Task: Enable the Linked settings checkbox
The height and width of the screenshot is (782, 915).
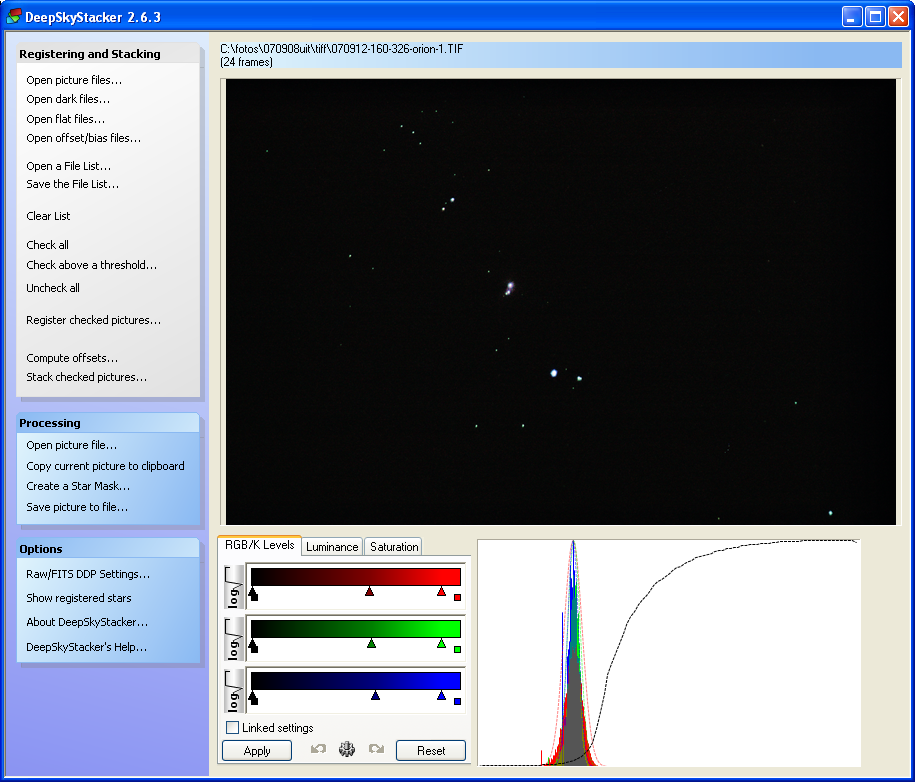Action: pos(232,727)
